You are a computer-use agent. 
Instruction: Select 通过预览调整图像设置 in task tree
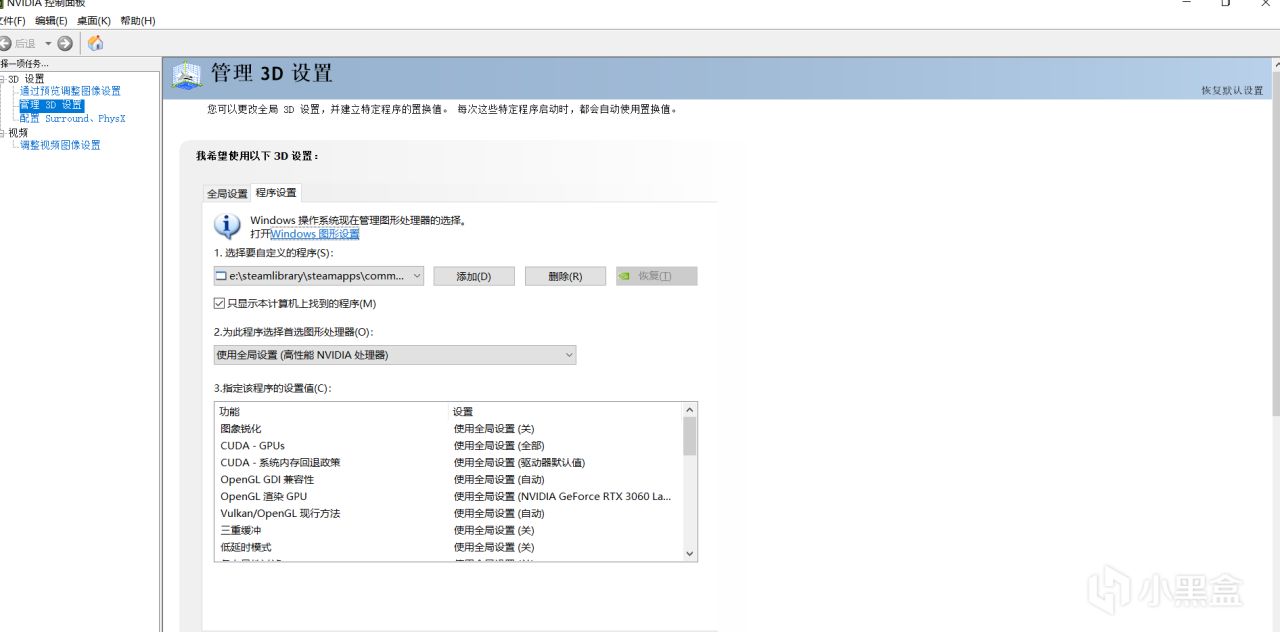click(70, 91)
